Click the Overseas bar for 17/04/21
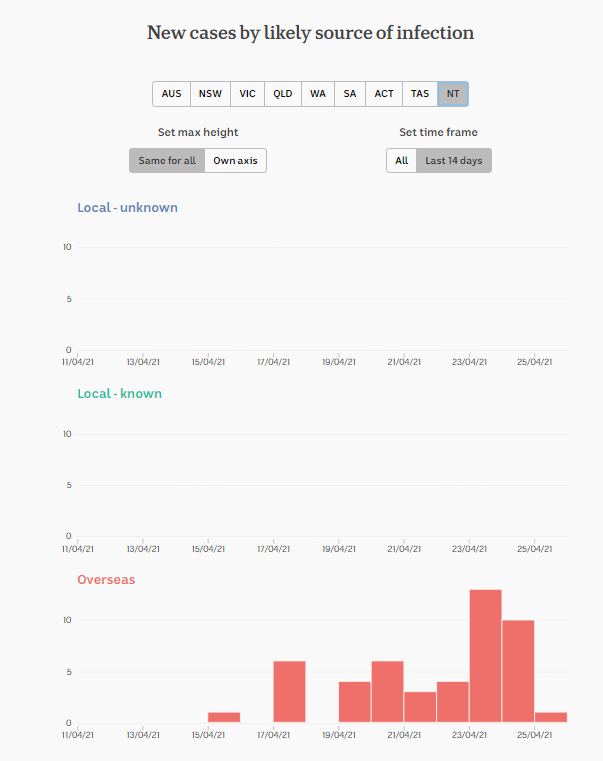 click(x=289, y=692)
